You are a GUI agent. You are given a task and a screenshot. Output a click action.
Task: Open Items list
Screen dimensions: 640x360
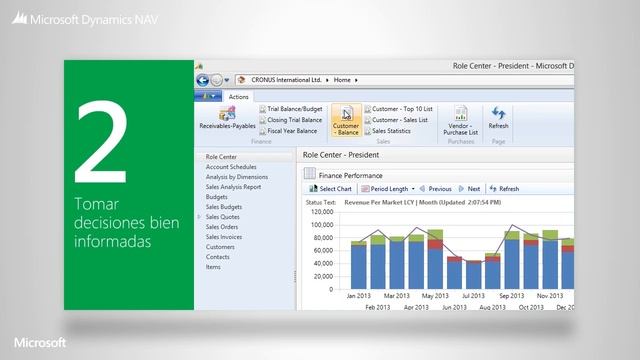click(213, 267)
